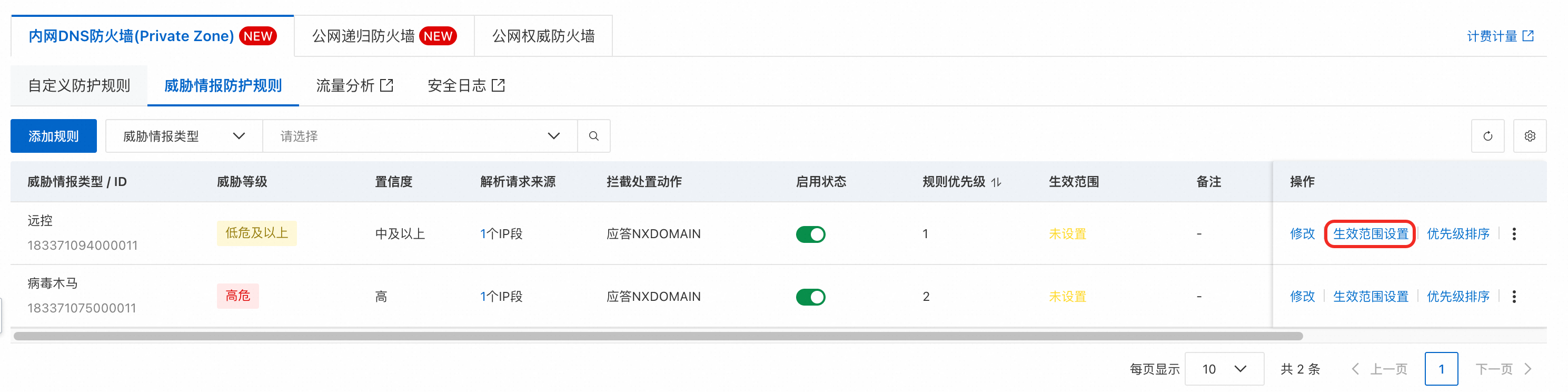Screen dimensions: 1568x392
Task: Click the 添加规则 button
Action: 54,136
